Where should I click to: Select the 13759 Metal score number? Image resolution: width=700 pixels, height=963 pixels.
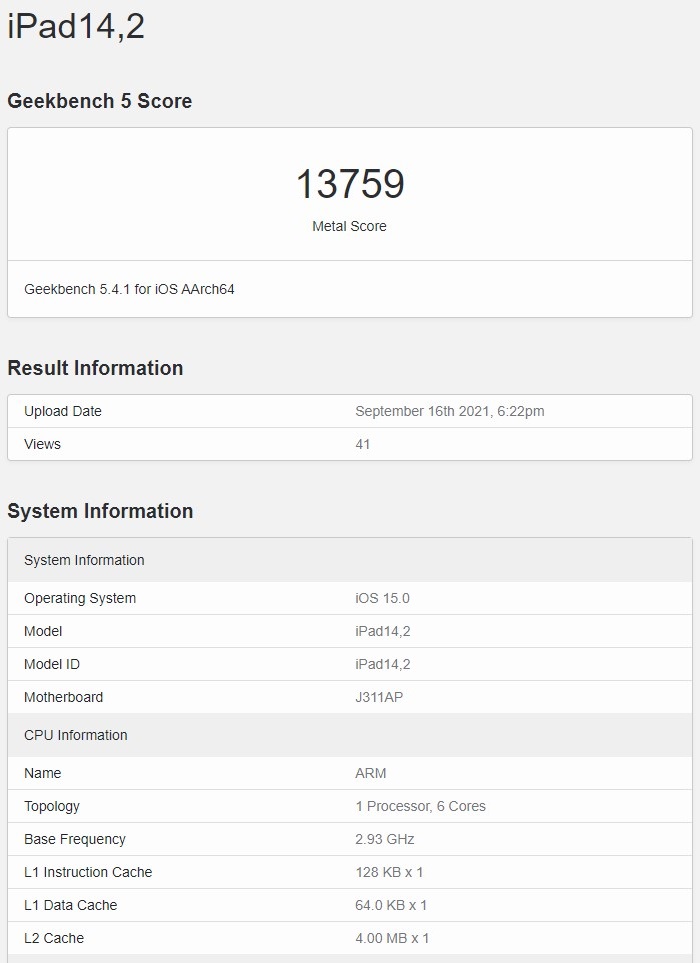[x=349, y=184]
